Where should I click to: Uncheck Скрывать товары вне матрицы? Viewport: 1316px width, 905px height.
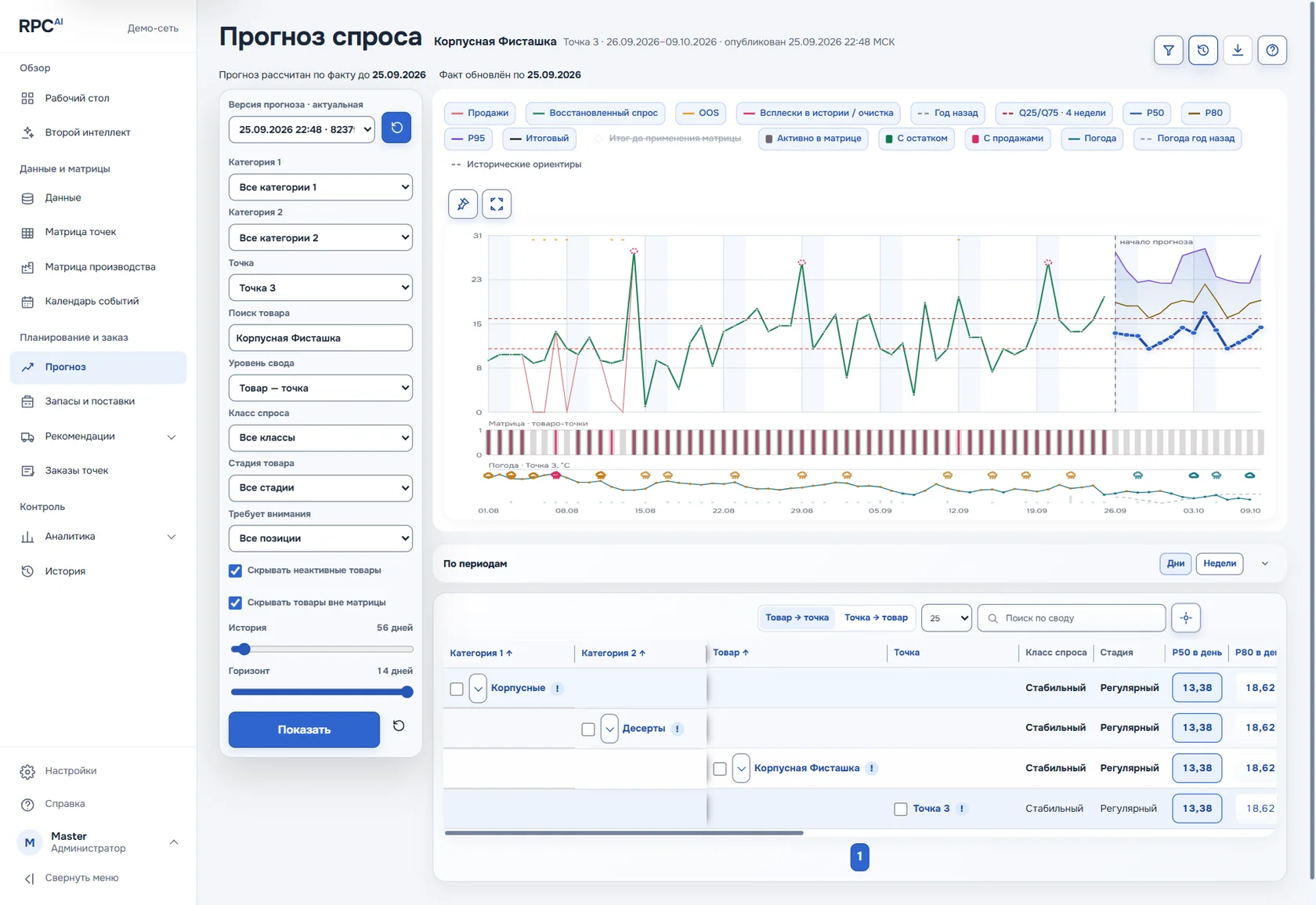pos(235,603)
